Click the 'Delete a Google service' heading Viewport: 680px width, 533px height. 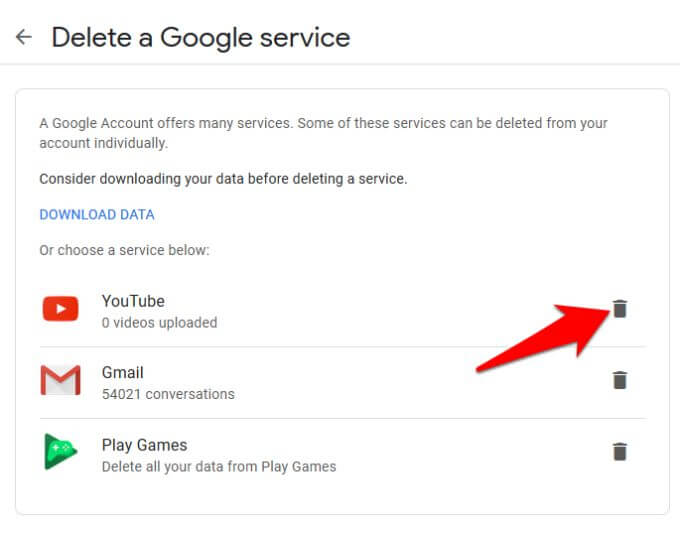point(200,38)
